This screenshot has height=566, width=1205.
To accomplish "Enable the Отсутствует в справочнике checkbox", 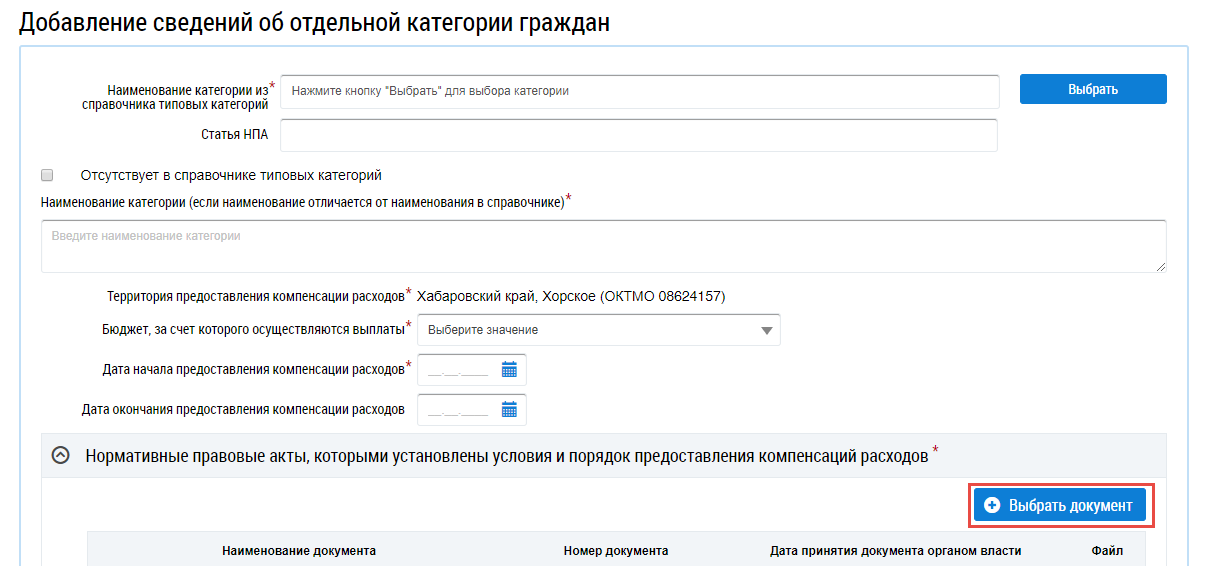I will pos(47,175).
